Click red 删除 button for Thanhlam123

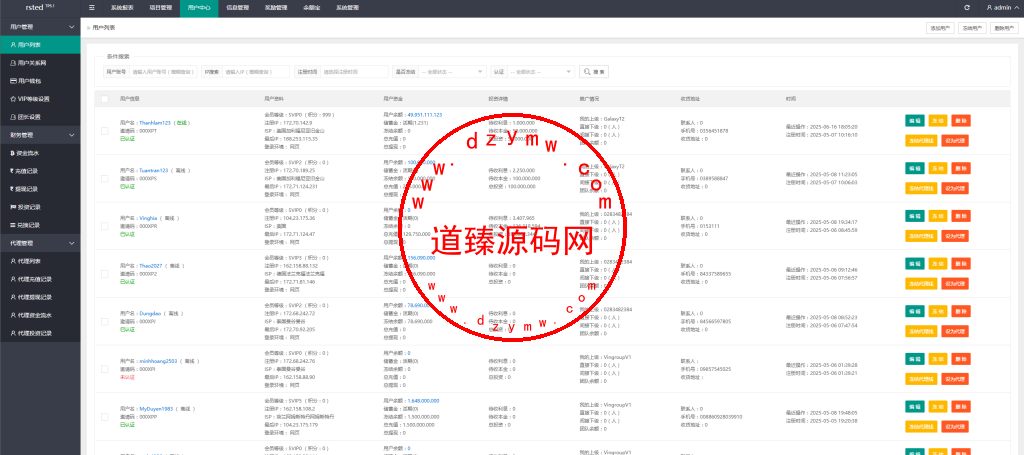click(x=961, y=121)
